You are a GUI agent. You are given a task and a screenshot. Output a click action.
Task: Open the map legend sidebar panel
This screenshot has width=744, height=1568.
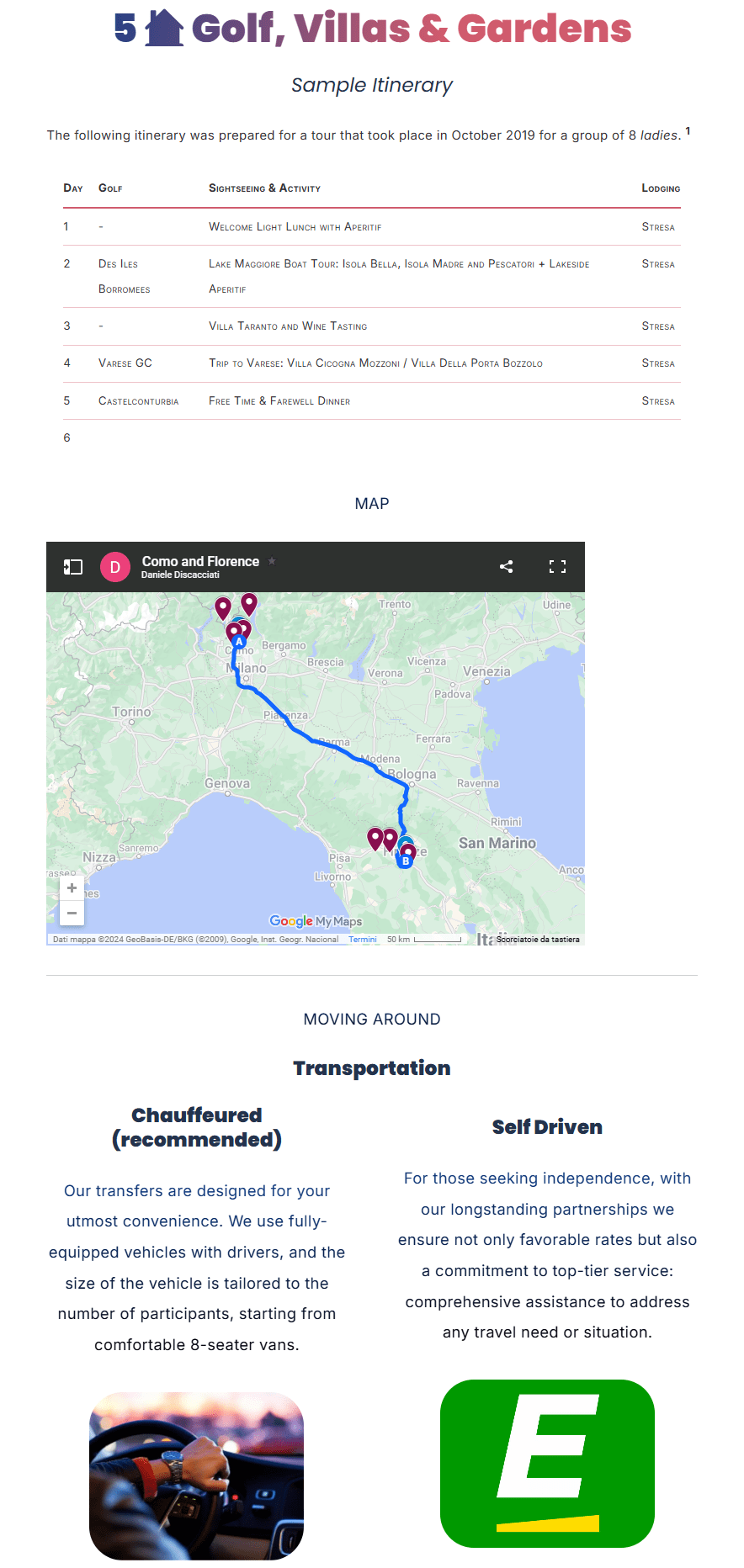(x=73, y=567)
